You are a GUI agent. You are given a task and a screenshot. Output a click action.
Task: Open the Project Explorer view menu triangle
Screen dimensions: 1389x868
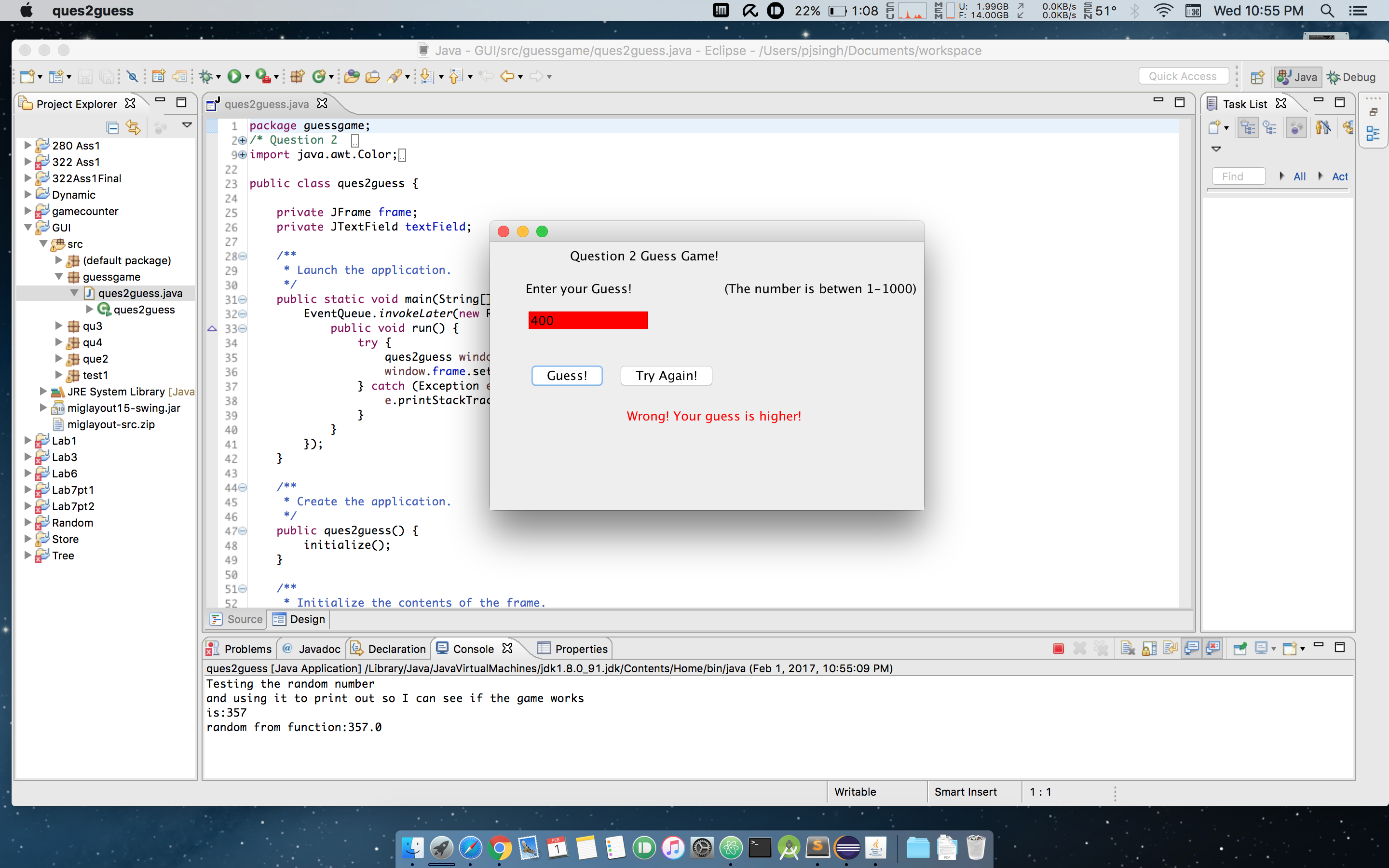187,125
